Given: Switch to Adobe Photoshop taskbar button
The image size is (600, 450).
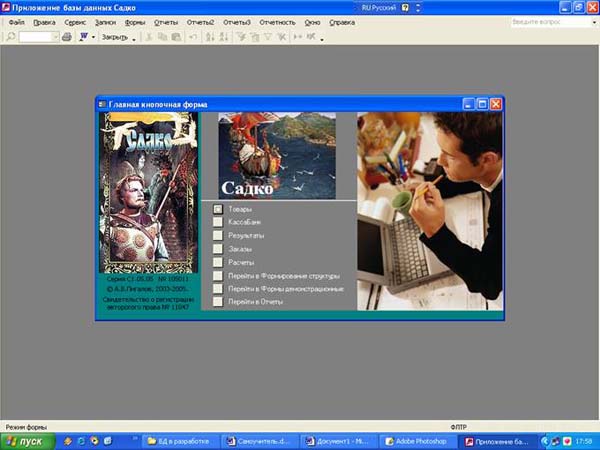Looking at the screenshot, I should click(418, 441).
